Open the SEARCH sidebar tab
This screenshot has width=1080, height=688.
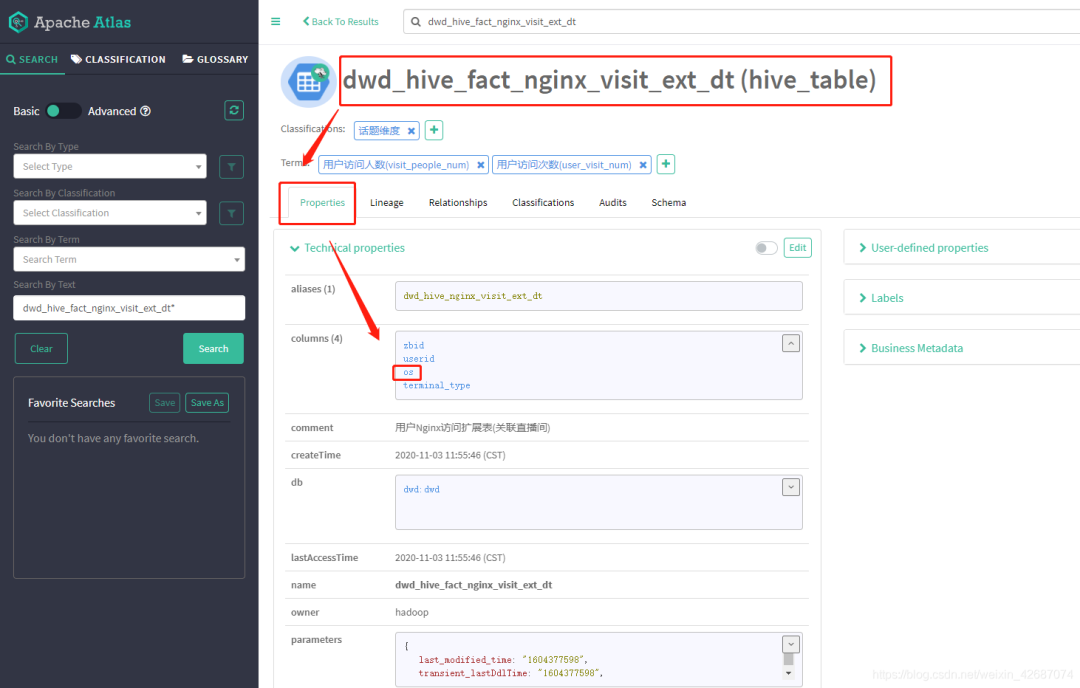[32, 59]
